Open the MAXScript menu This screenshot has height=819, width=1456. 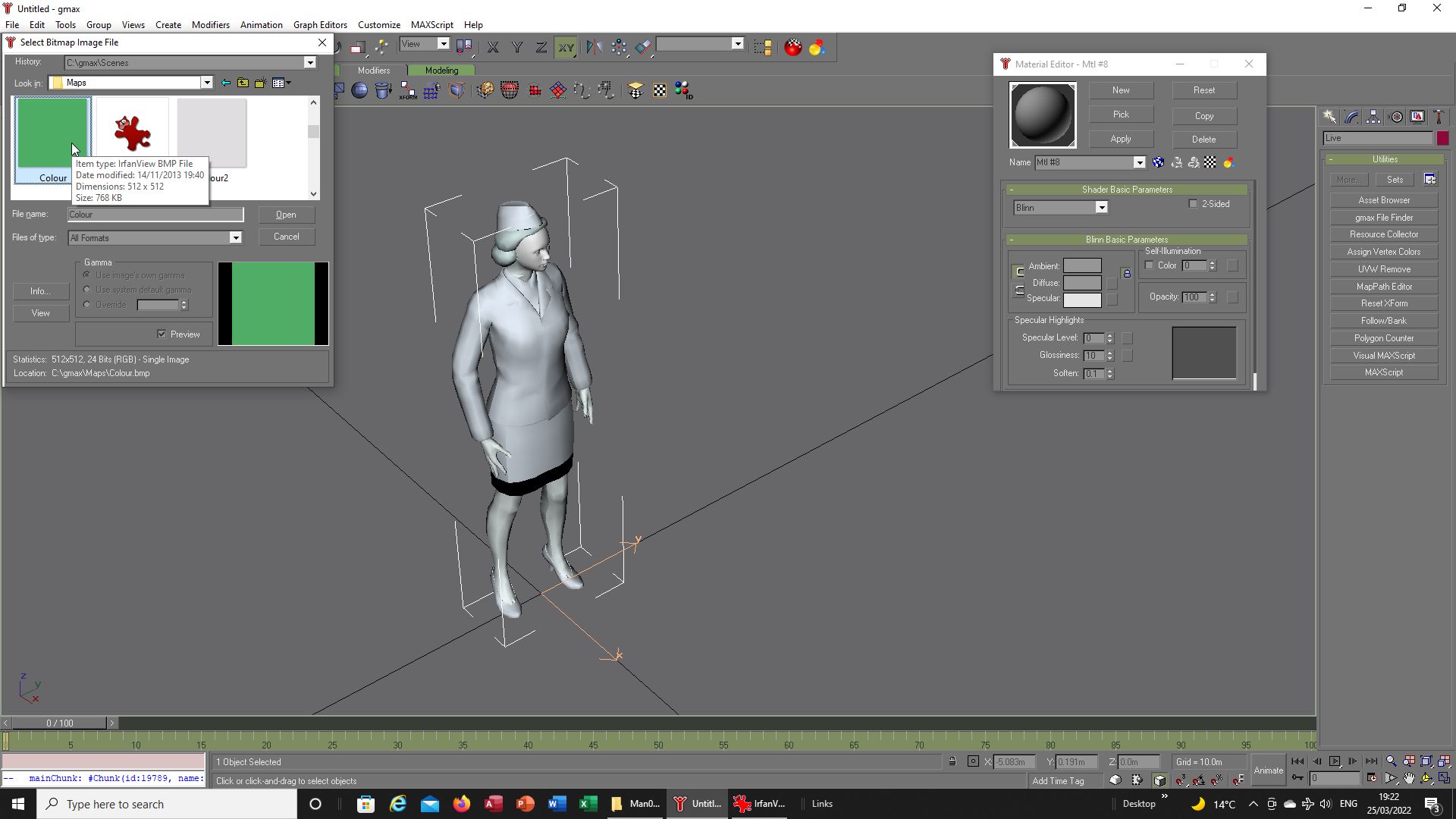pos(432,24)
